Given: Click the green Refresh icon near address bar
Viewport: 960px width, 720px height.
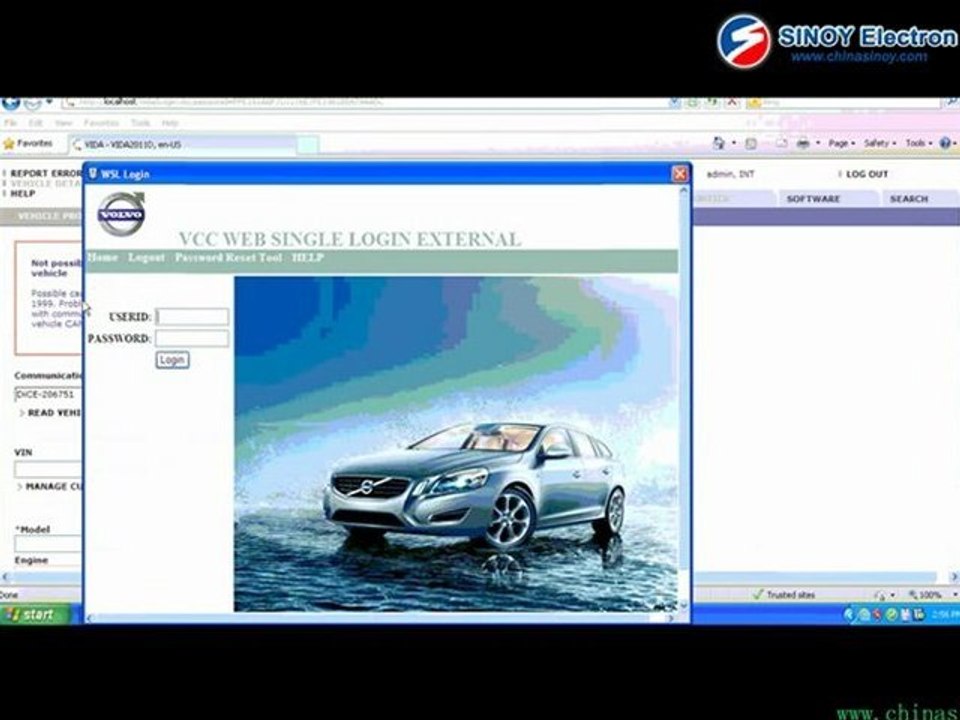Looking at the screenshot, I should (711, 102).
